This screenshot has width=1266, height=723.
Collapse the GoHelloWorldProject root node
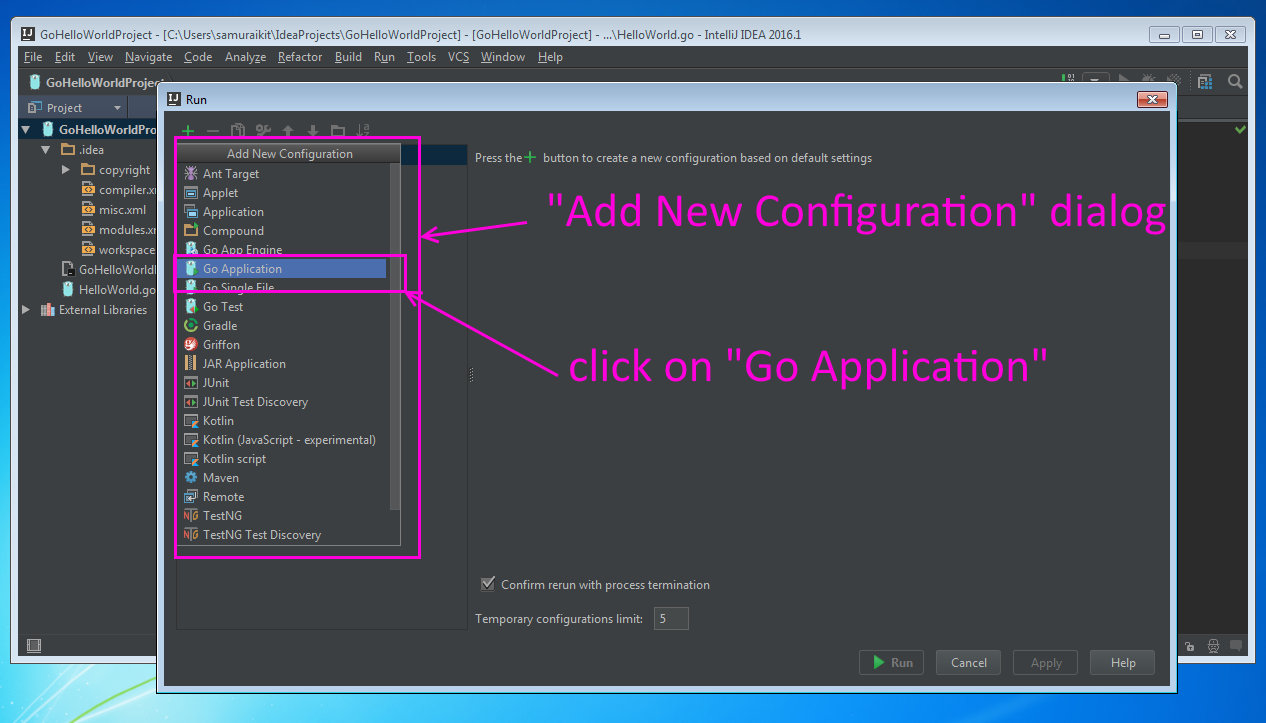coord(27,130)
